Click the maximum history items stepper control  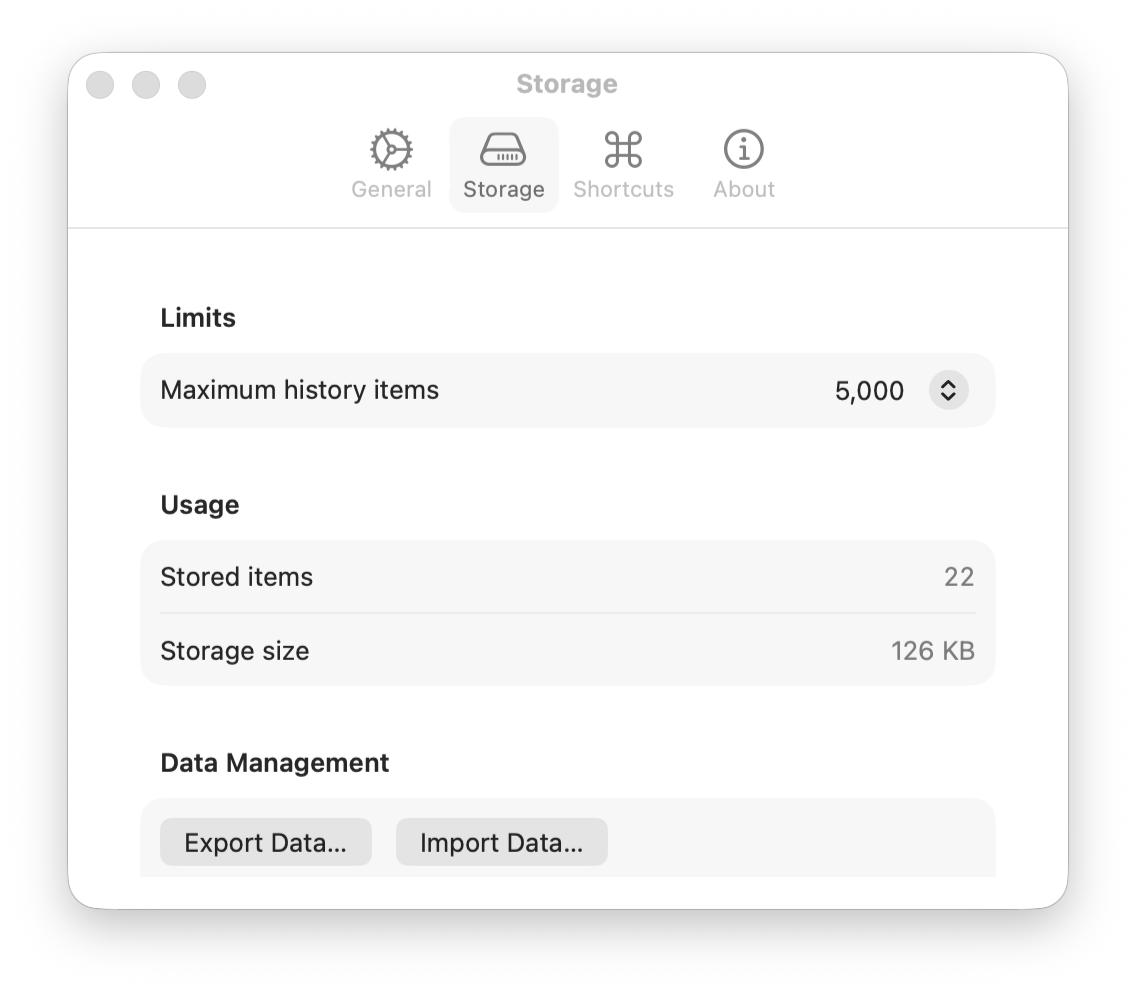(x=948, y=390)
